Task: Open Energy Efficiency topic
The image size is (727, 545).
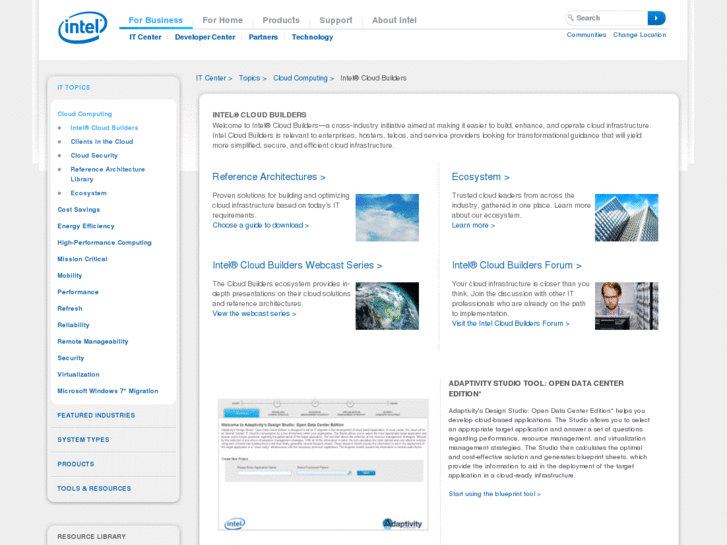Action: pyautogui.click(x=86, y=226)
